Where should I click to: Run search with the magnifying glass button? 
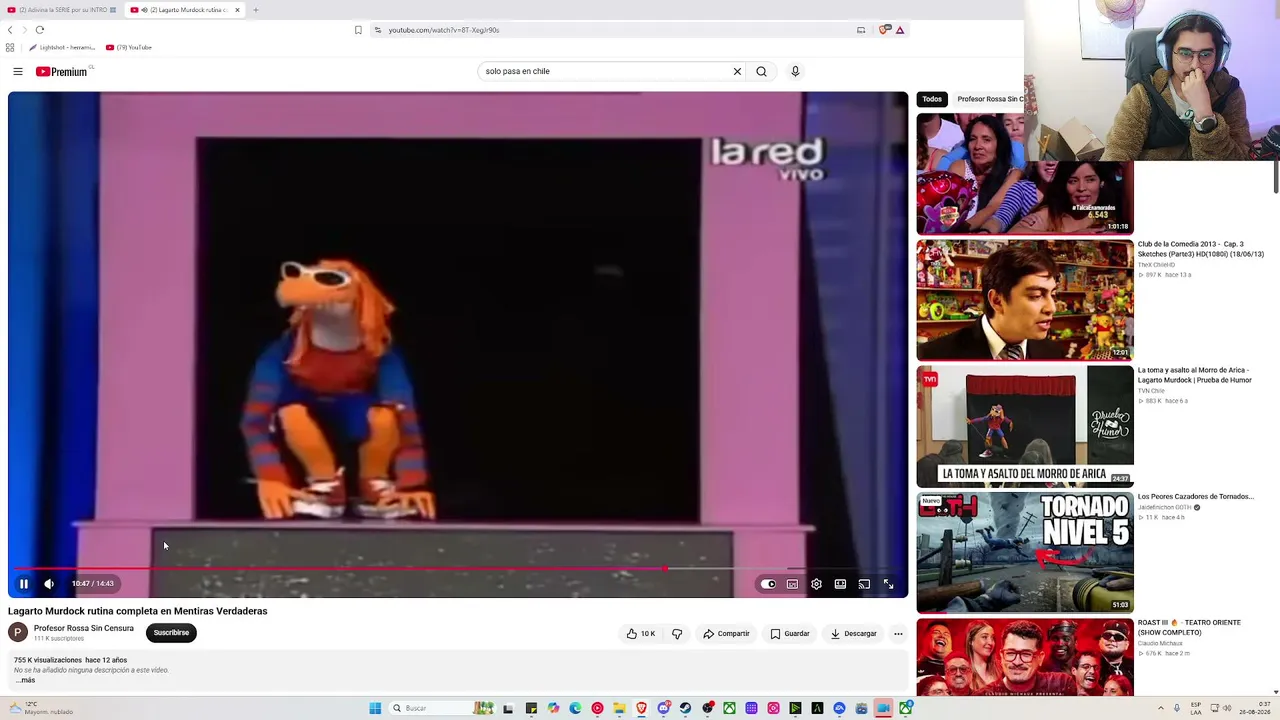pos(762,71)
